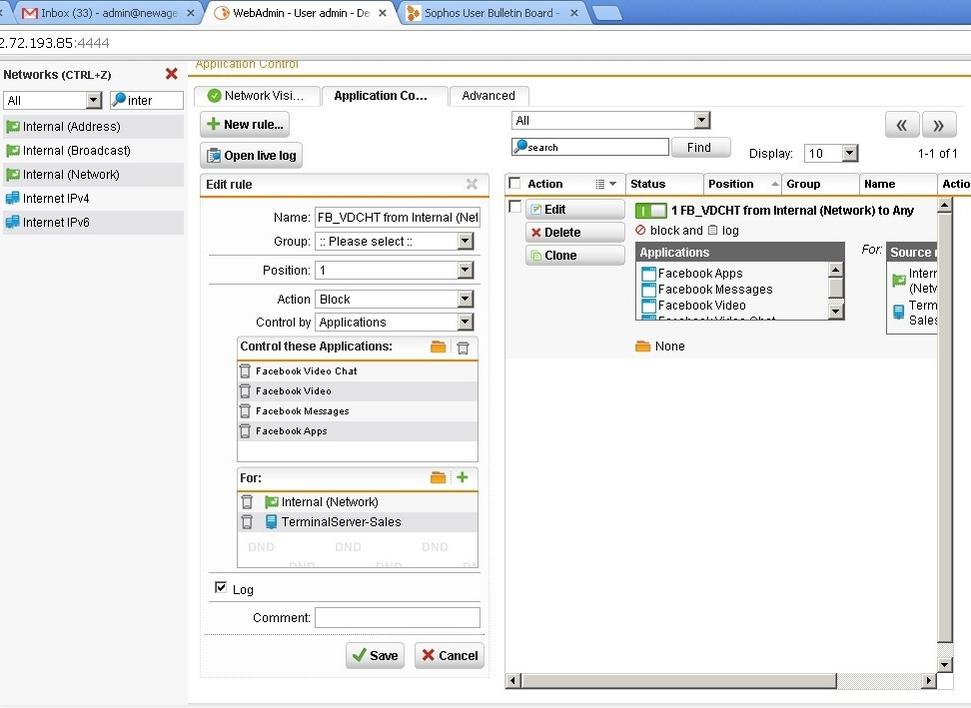Open the Position dropdown in Edit rule

466,270
